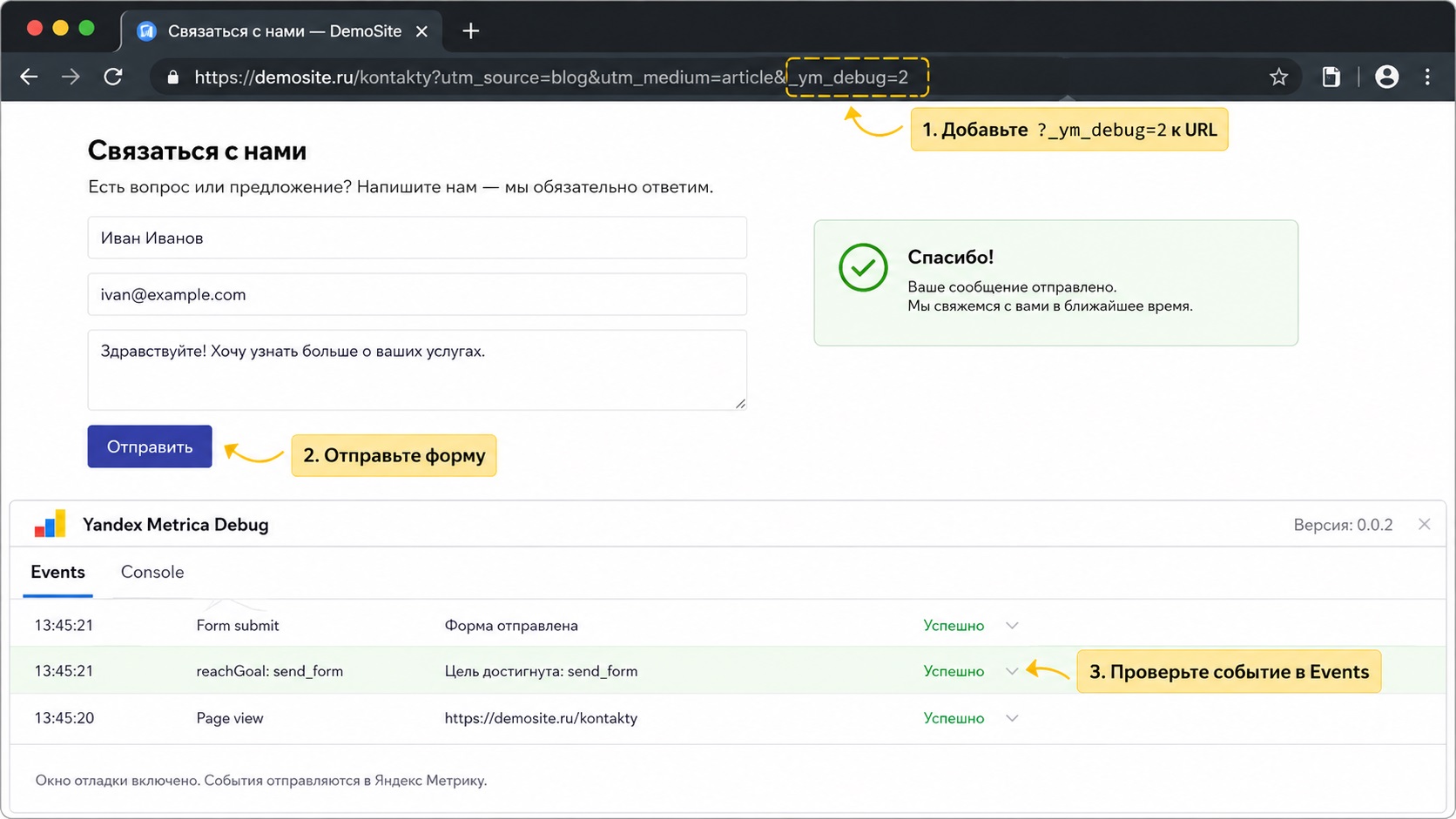
Task: Click the Ваше сообщение отправлено text
Action: 1012,287
